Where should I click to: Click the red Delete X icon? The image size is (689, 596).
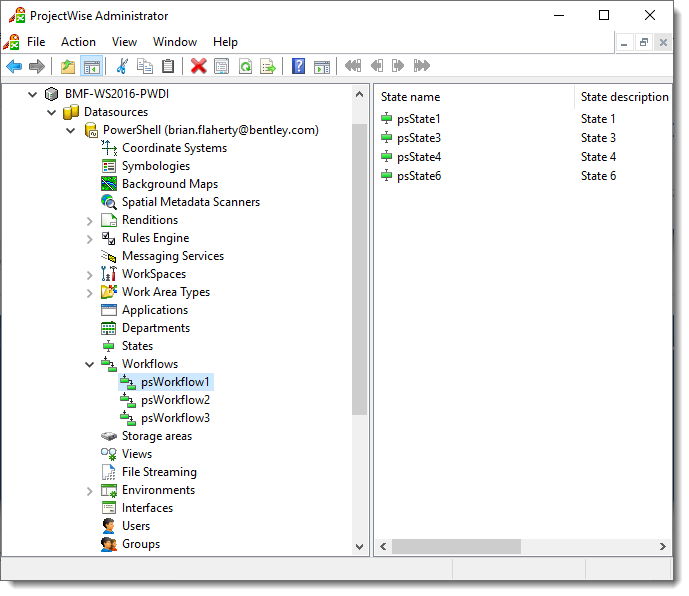coord(198,67)
